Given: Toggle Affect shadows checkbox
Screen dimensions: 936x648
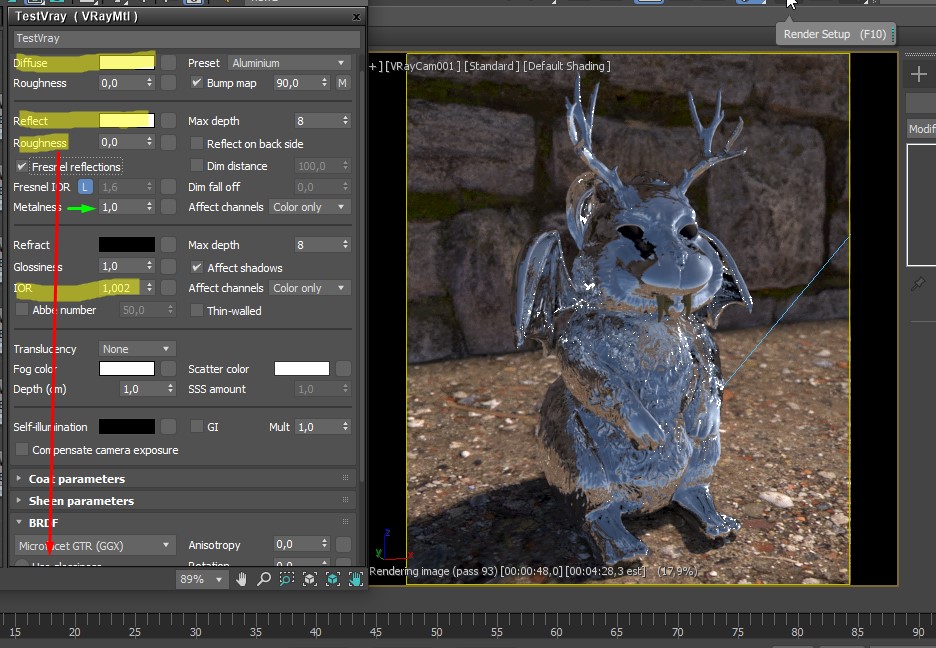Looking at the screenshot, I should 196,267.
